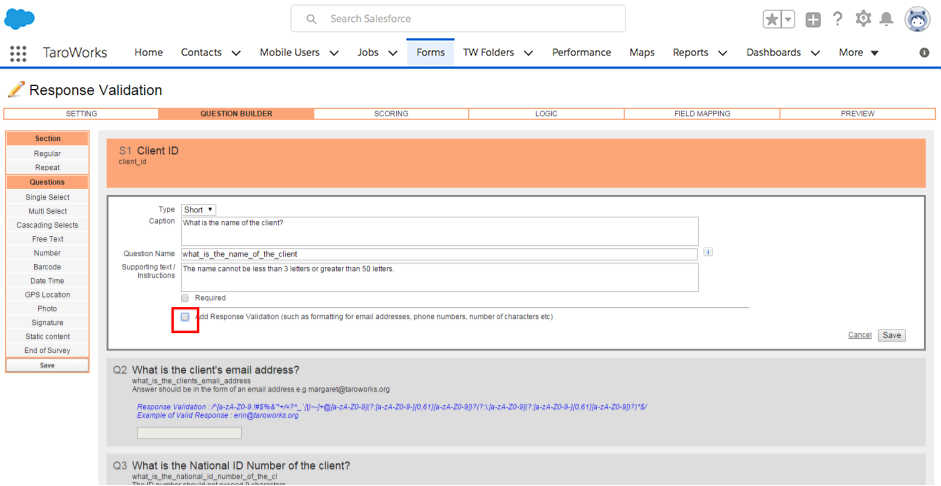This screenshot has width=941, height=486.
Task: Open the More navigation menu
Action: (859, 52)
